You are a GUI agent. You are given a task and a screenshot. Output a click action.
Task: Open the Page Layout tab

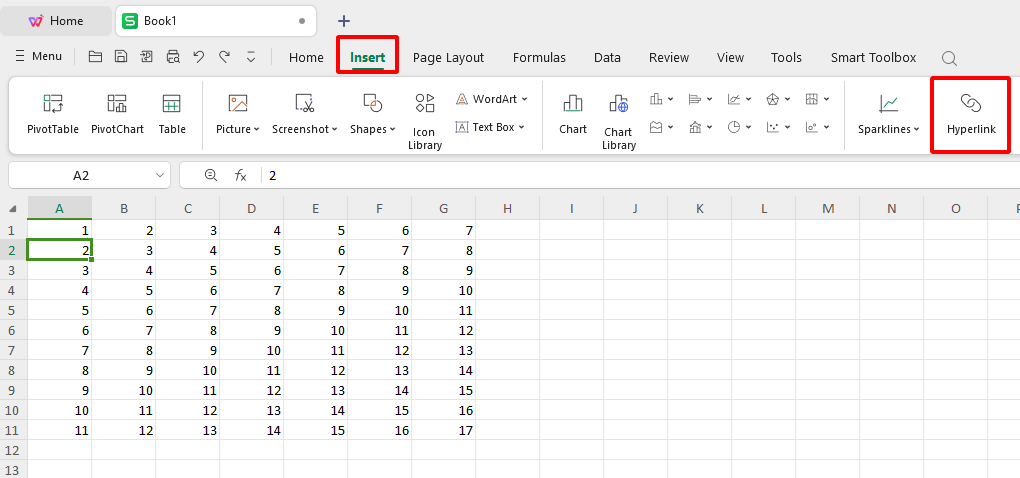448,57
